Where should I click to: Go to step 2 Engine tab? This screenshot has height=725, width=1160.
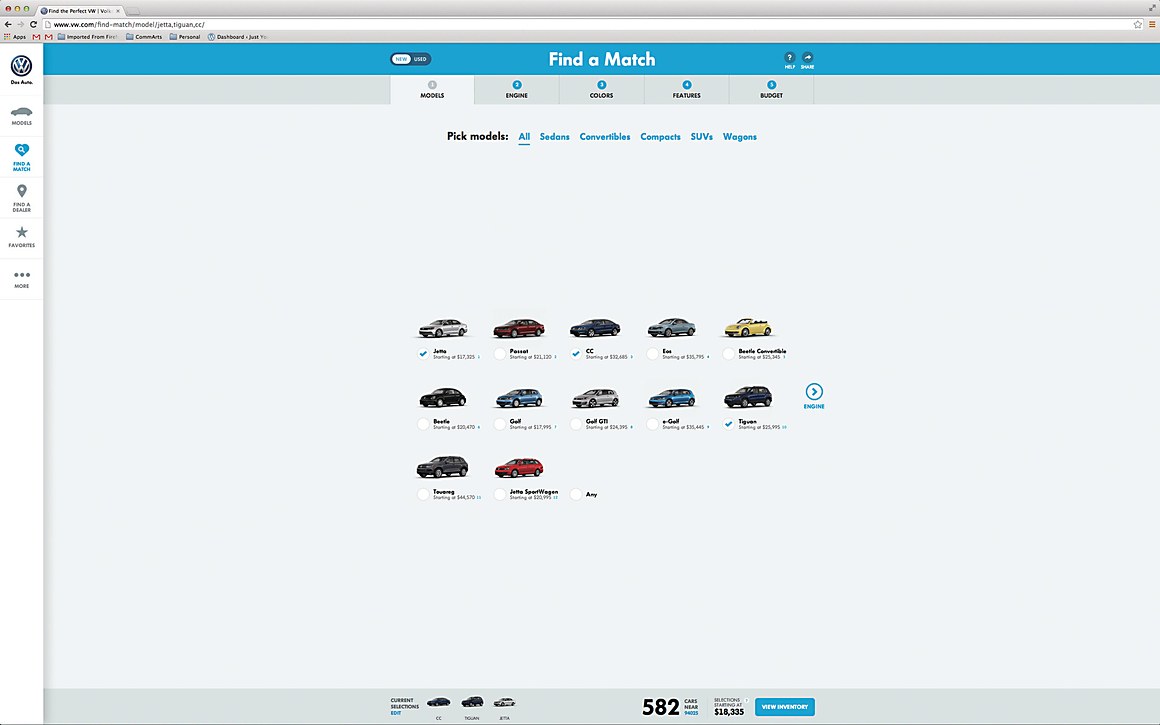point(517,90)
